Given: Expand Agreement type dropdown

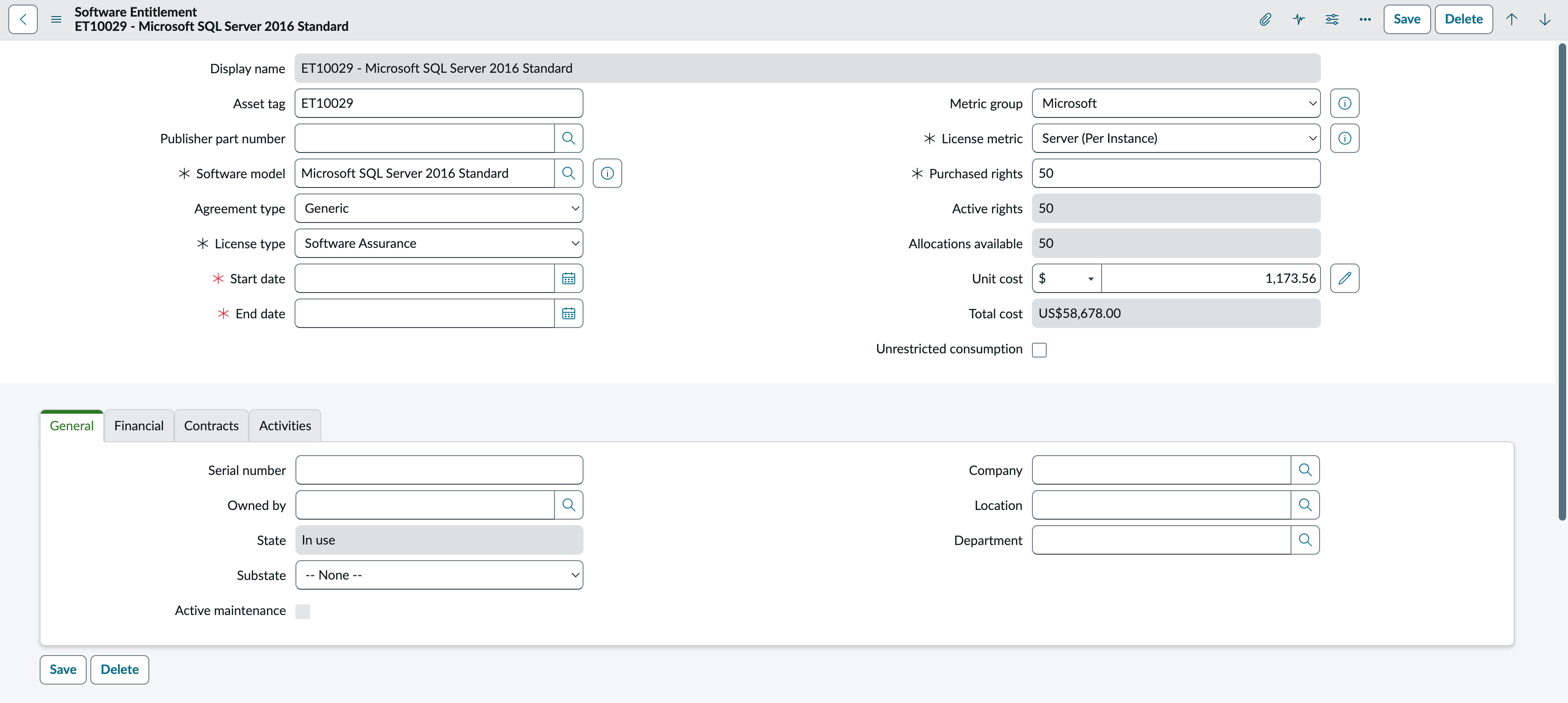Looking at the screenshot, I should pyautogui.click(x=439, y=208).
